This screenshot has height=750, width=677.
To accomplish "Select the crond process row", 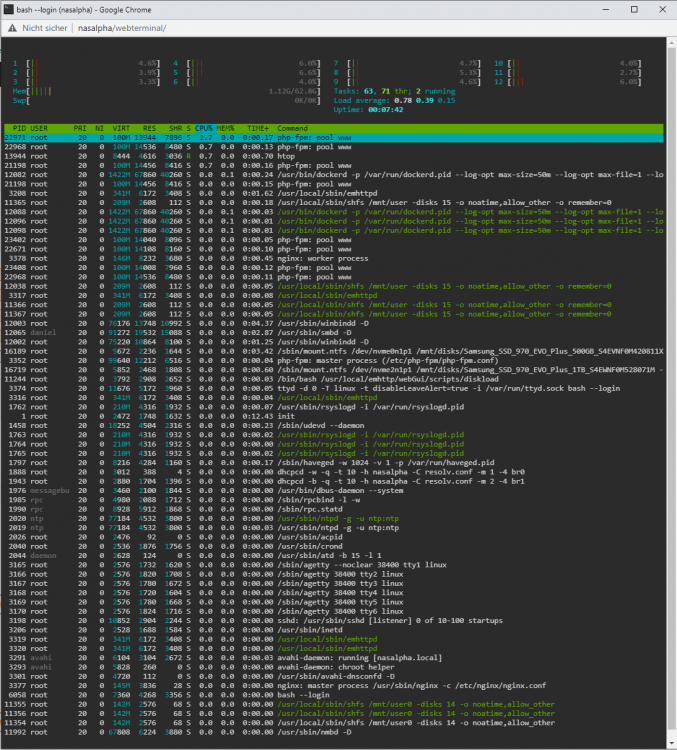I will pyautogui.click(x=333, y=546).
